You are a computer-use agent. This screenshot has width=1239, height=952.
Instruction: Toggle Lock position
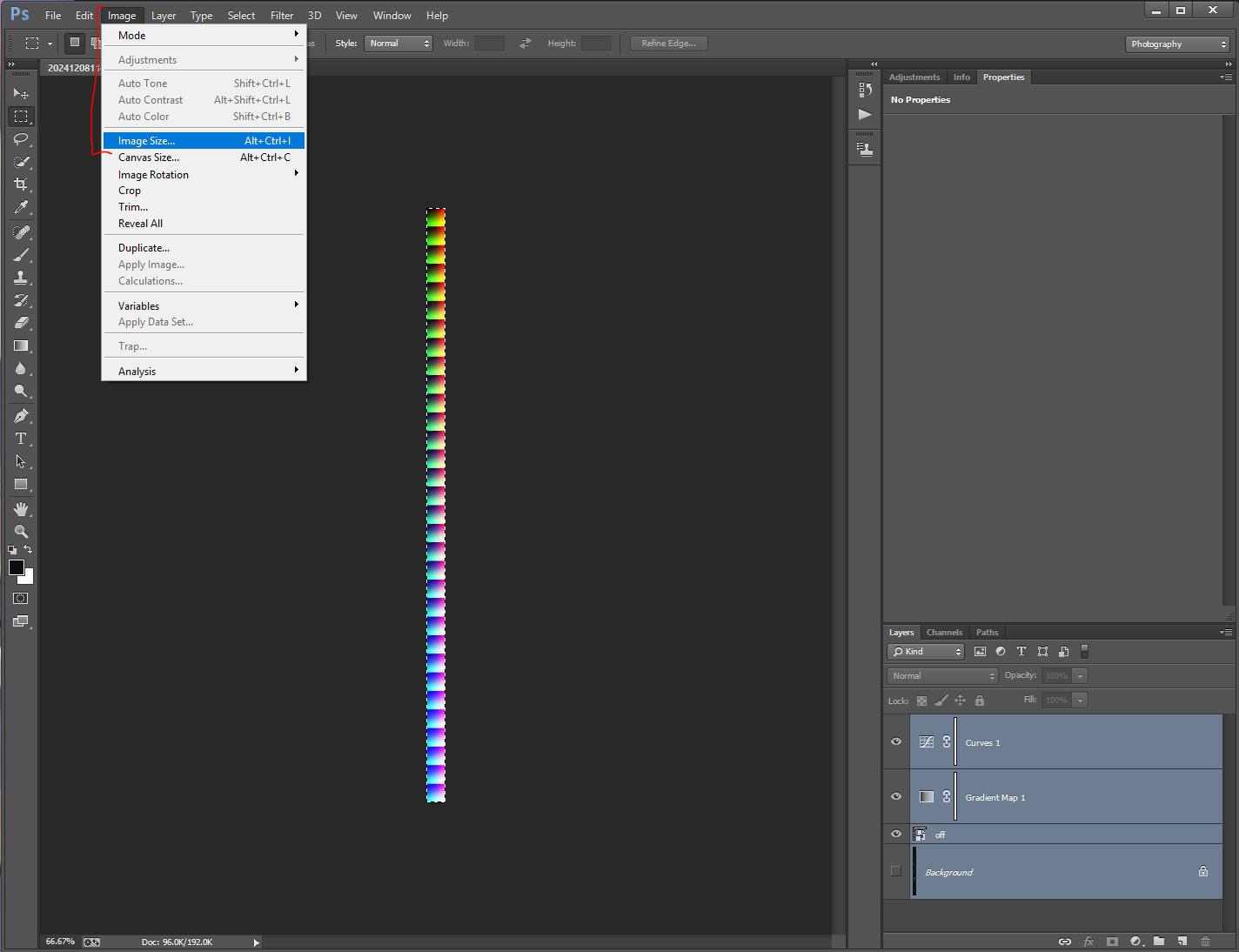[x=961, y=701]
